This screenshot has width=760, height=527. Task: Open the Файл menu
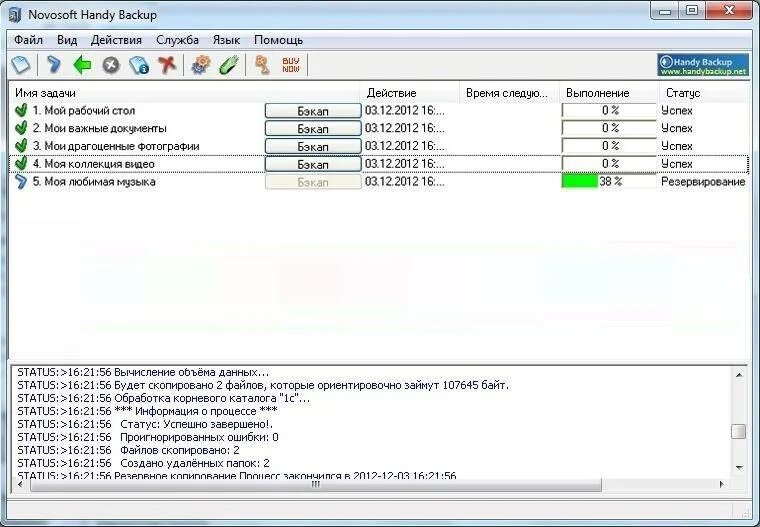pyautogui.click(x=28, y=40)
